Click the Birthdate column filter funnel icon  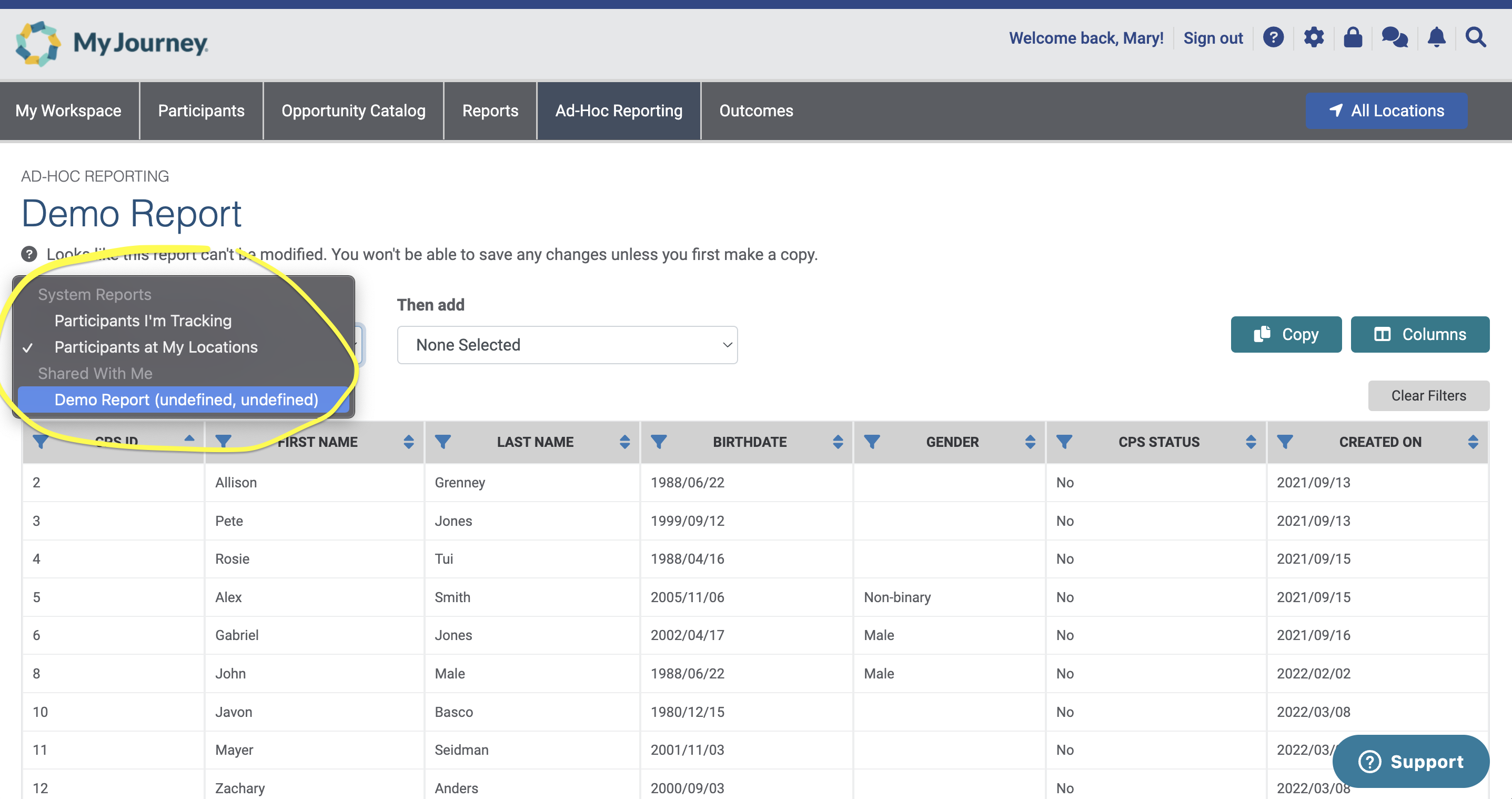pos(659,442)
